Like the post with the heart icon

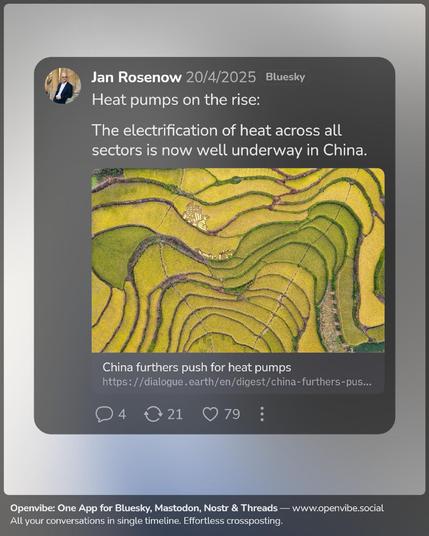[x=210, y=414]
